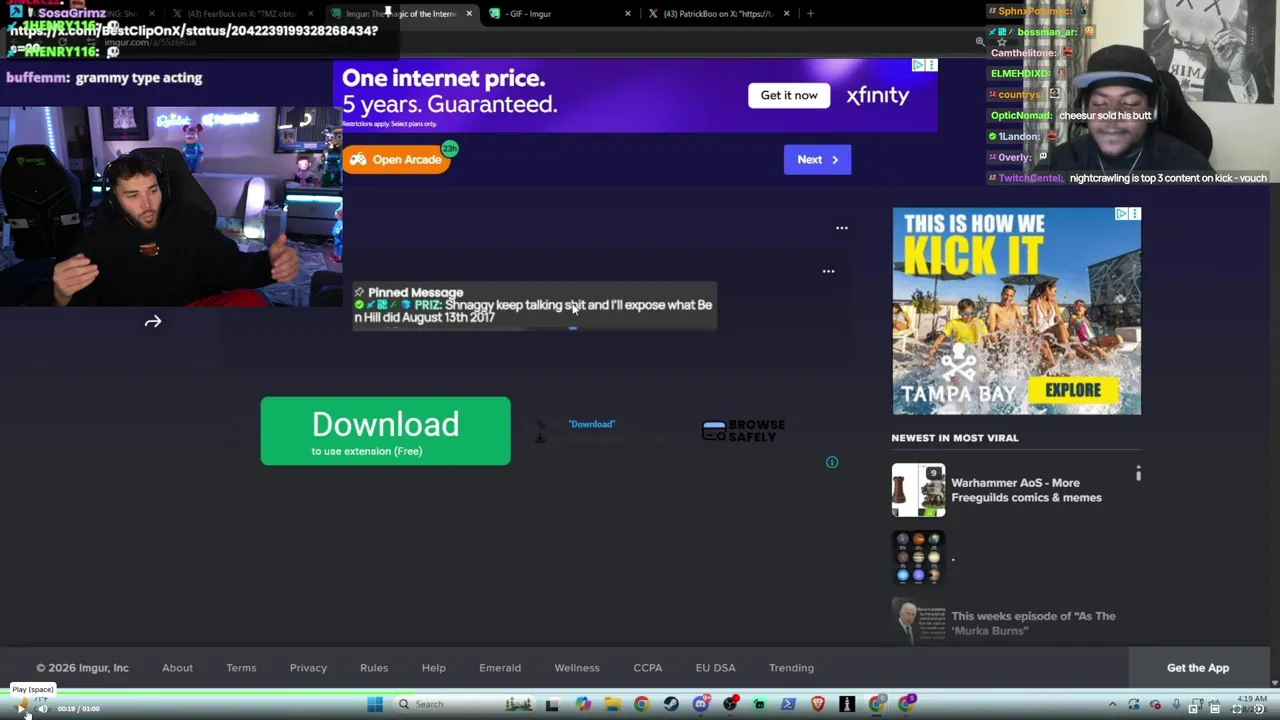Click the video play button
The width and height of the screenshot is (1280, 720).
[x=22, y=708]
